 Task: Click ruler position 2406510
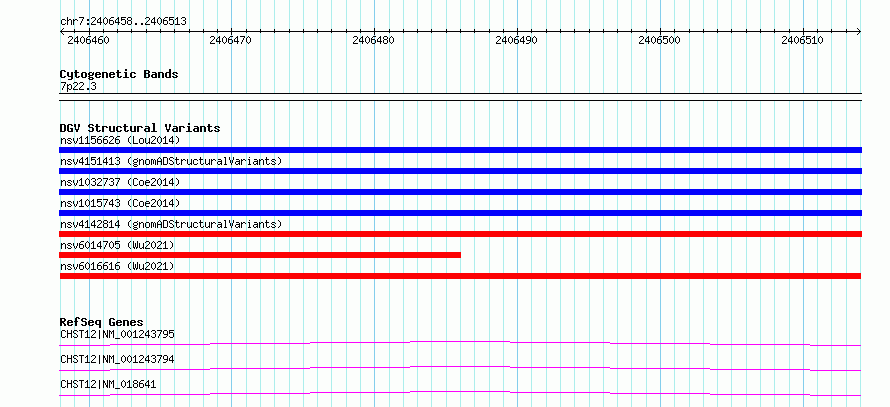(x=803, y=40)
